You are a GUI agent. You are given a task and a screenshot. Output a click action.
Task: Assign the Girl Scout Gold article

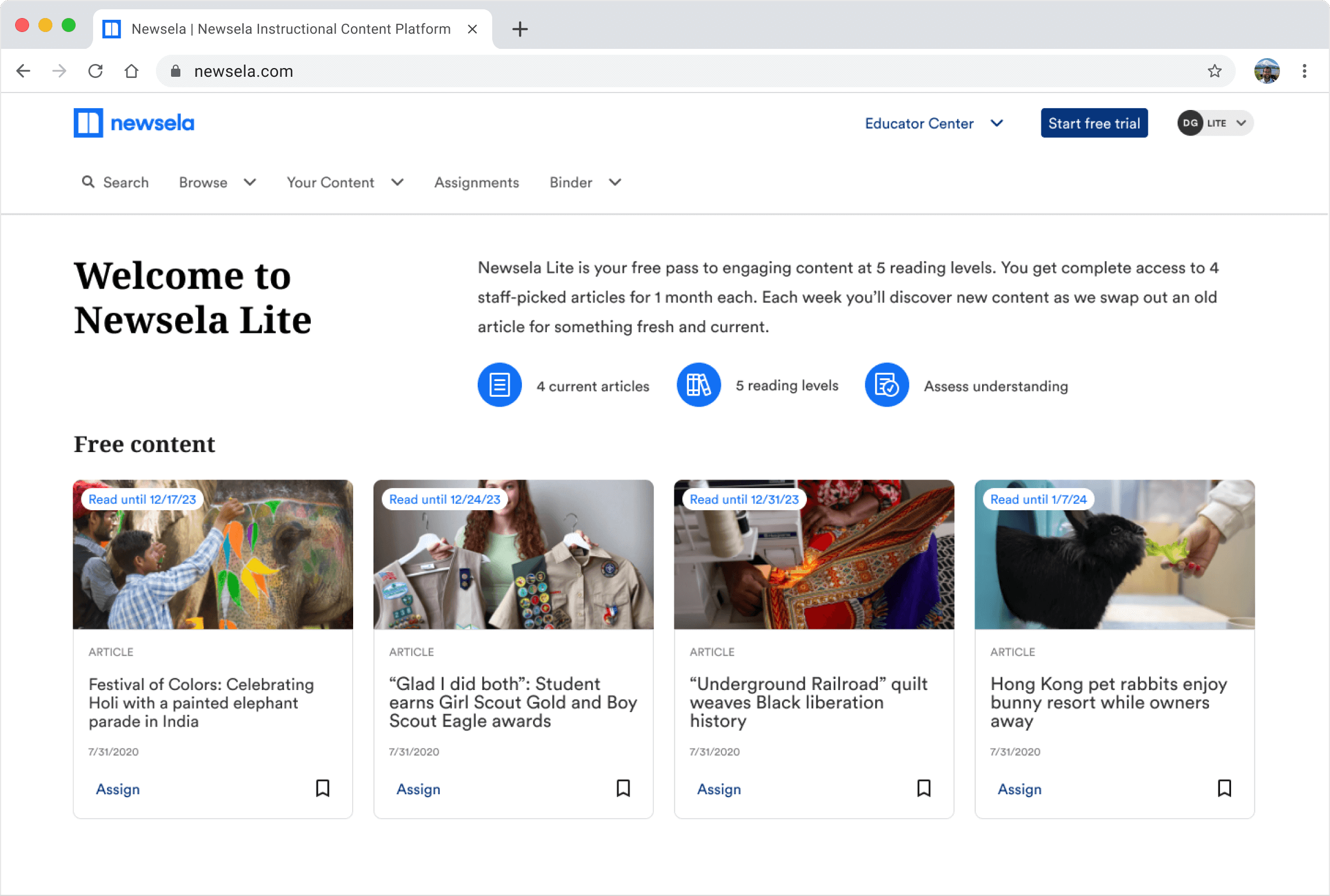point(418,789)
